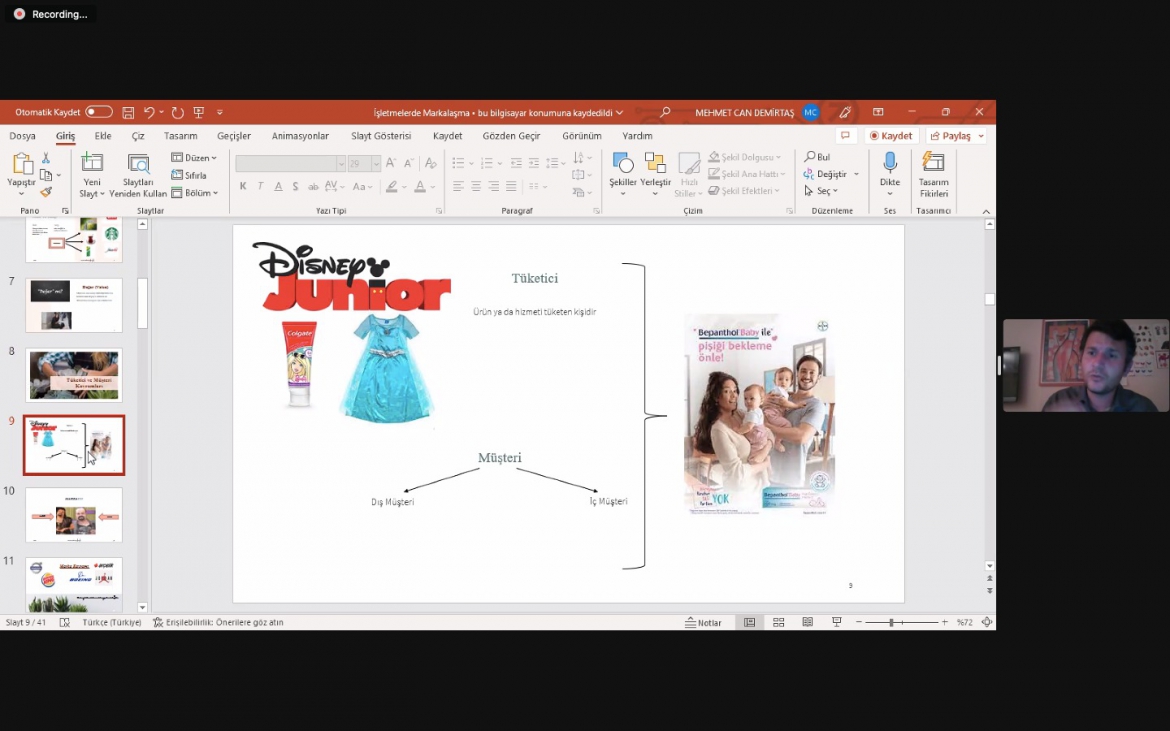Toggle bold K formatting
Screen dimensions: 1170x731
coord(243,186)
